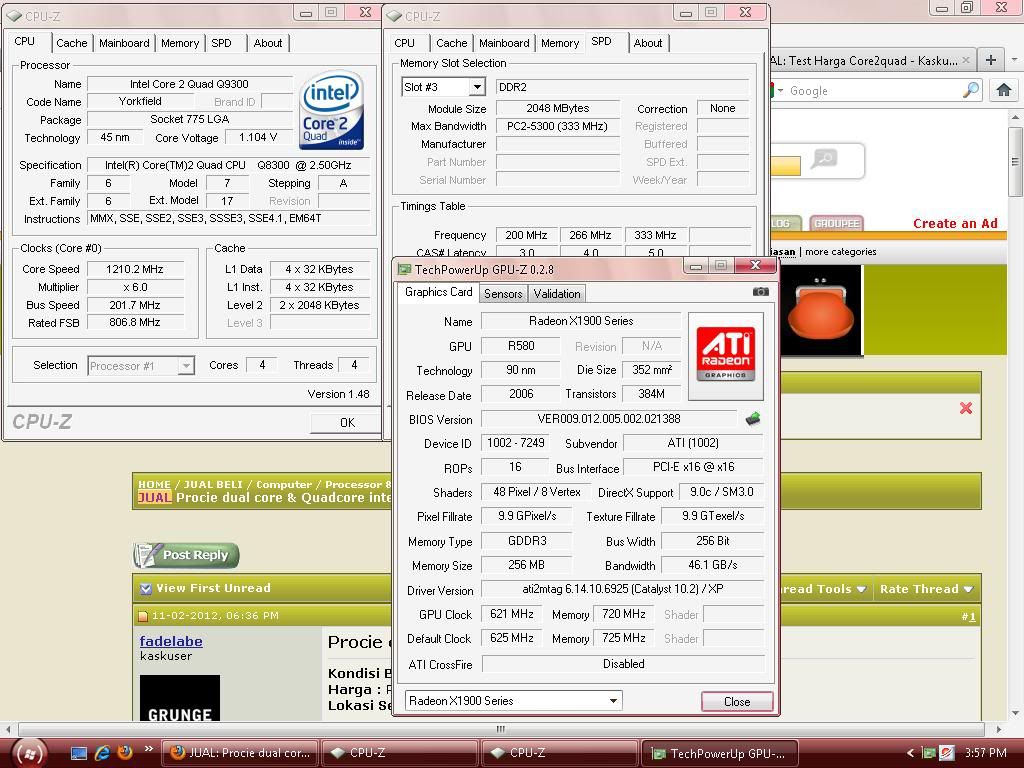Click the GRUNGE avatar thumbnail

(x=180, y=698)
